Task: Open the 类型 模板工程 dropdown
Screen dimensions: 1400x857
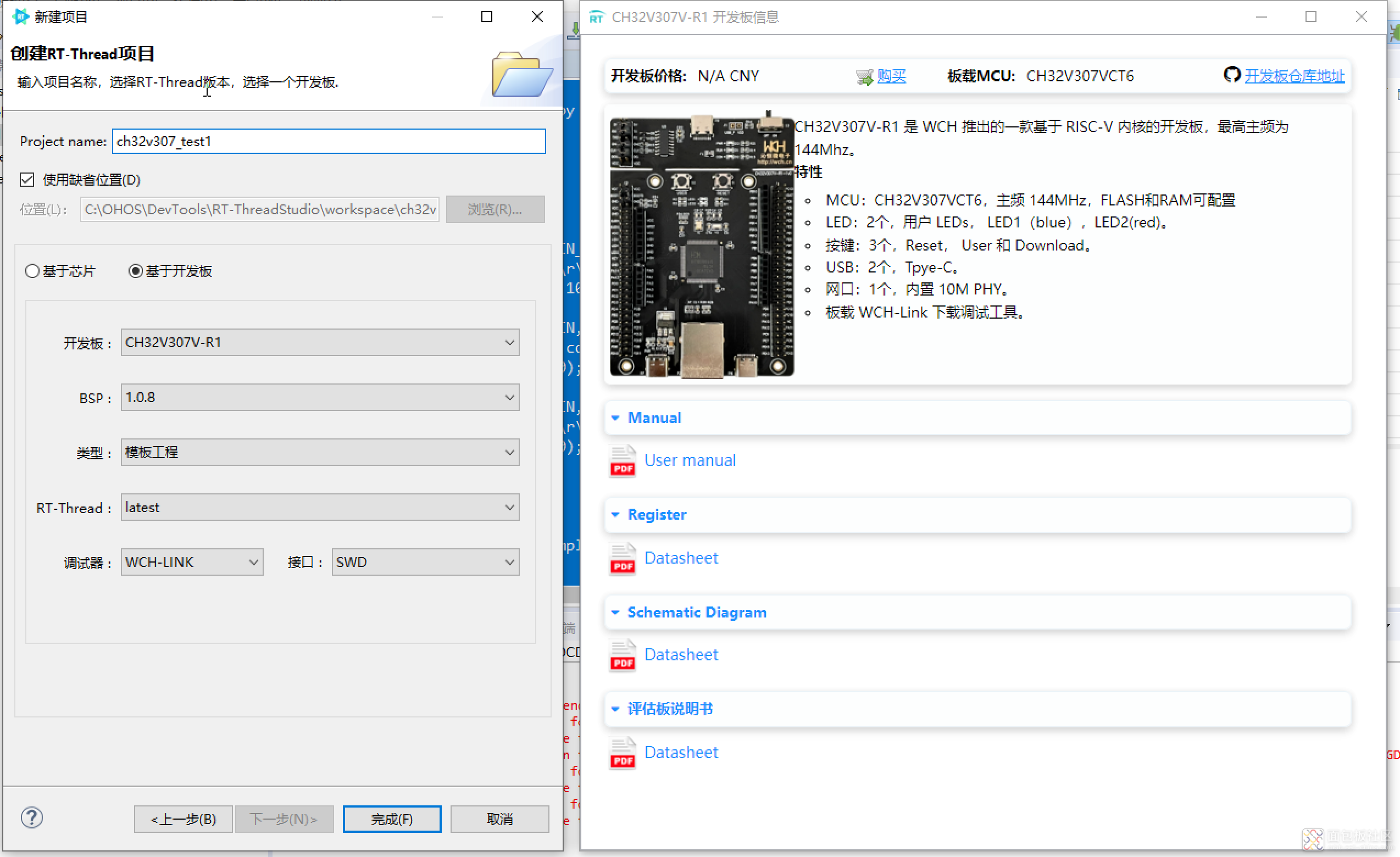Action: click(320, 453)
